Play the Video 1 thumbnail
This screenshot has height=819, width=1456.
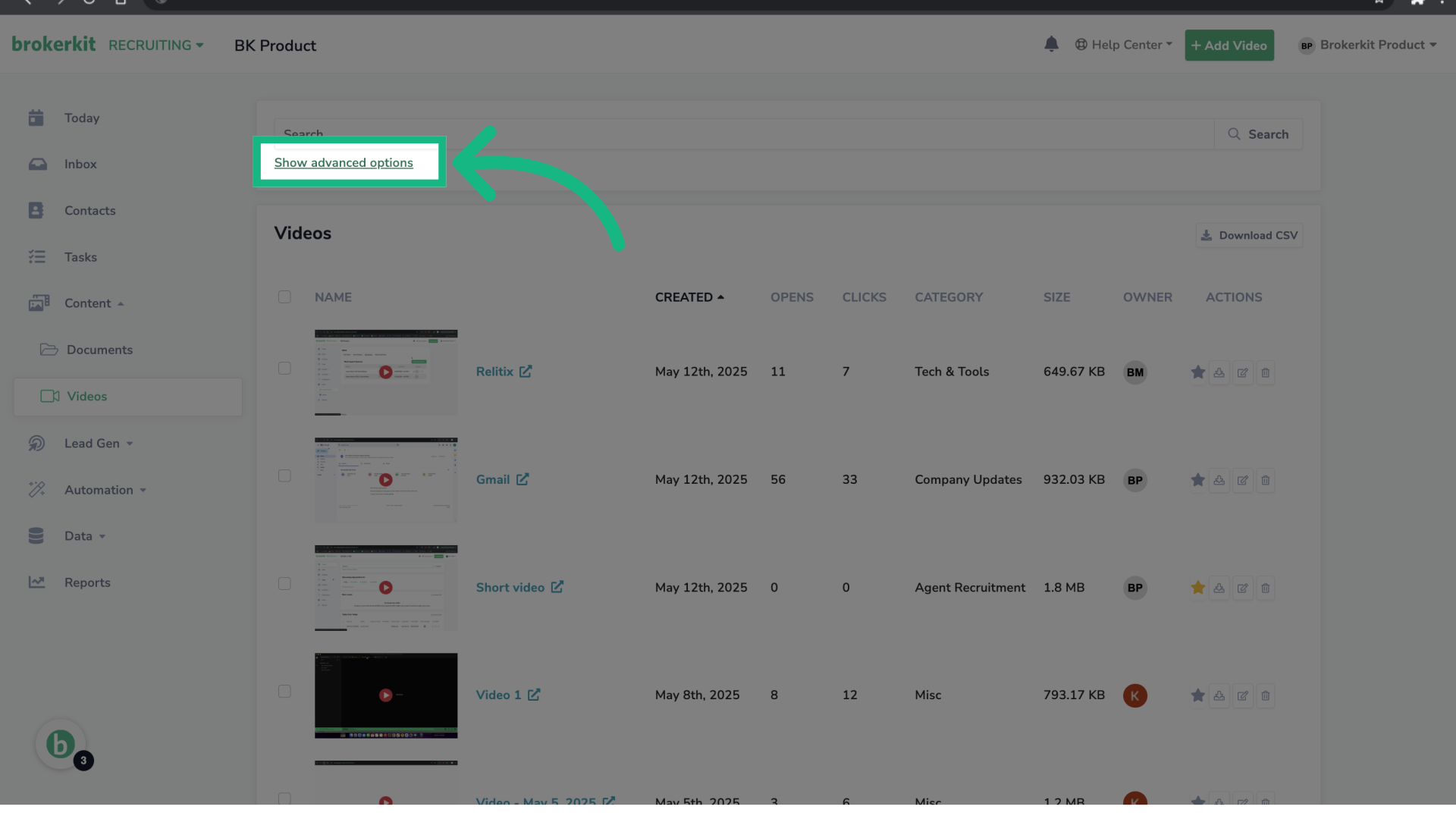pos(386,695)
